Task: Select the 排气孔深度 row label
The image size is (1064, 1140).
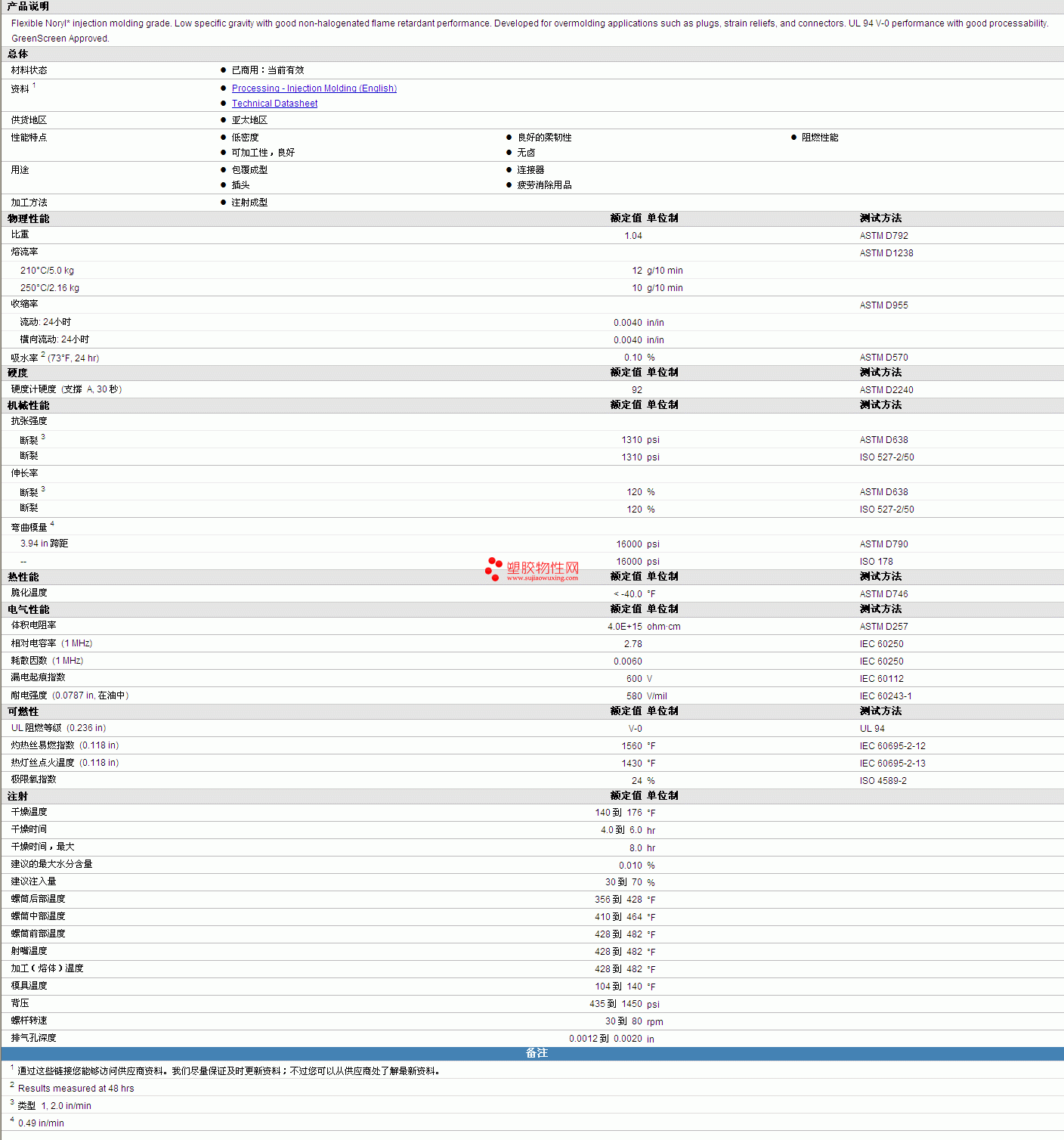Action: point(33,1038)
